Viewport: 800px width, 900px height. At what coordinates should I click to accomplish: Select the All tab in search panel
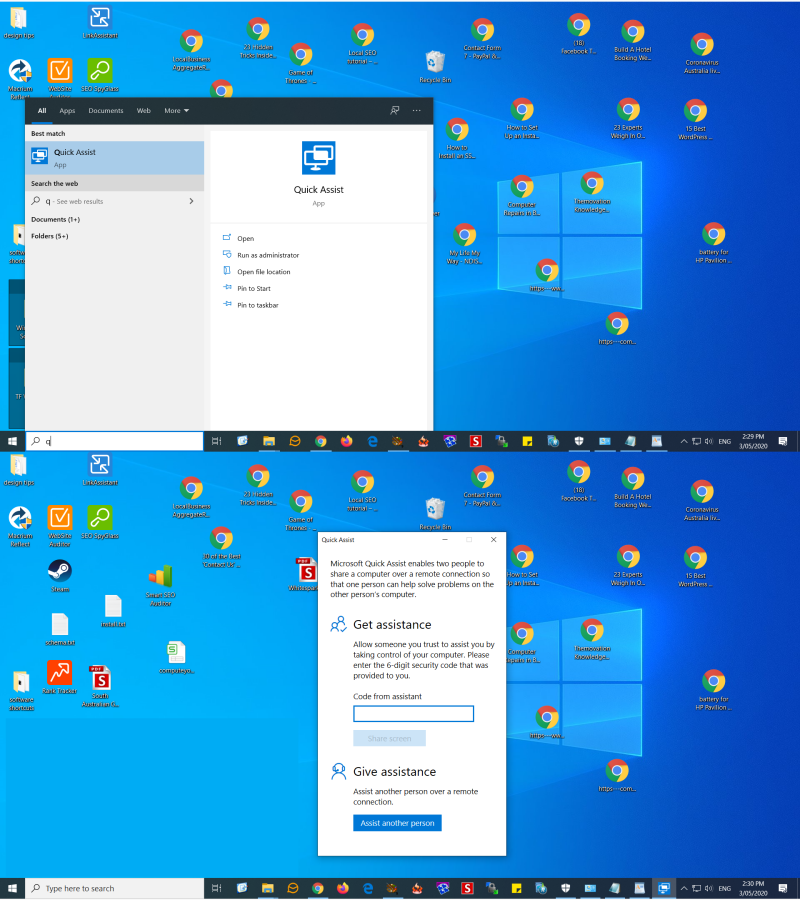point(42,111)
